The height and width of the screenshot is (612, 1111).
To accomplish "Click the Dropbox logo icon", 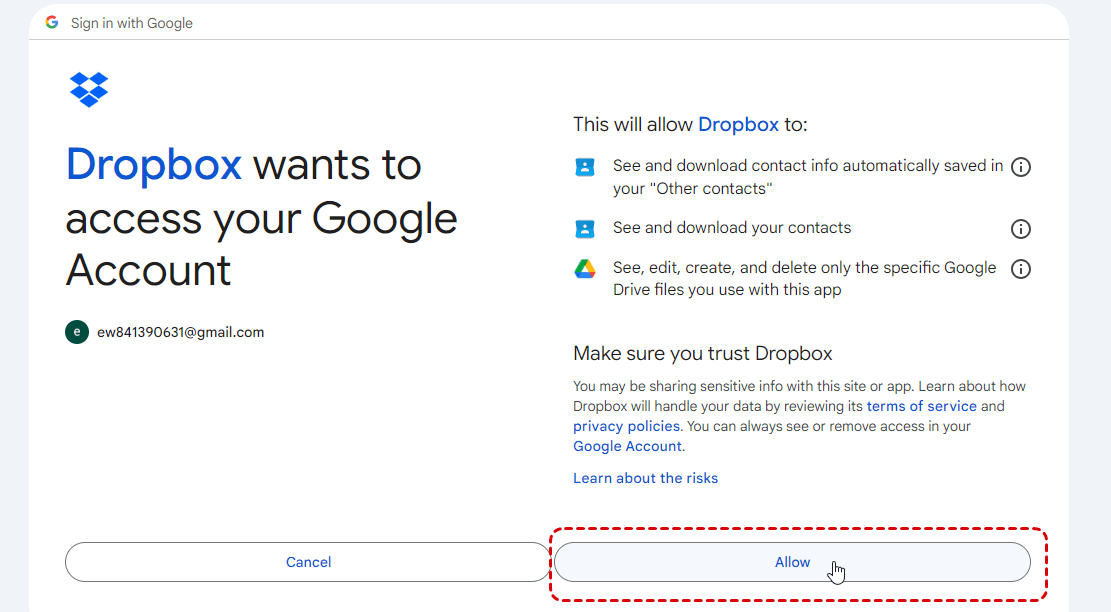I will 89,89.
